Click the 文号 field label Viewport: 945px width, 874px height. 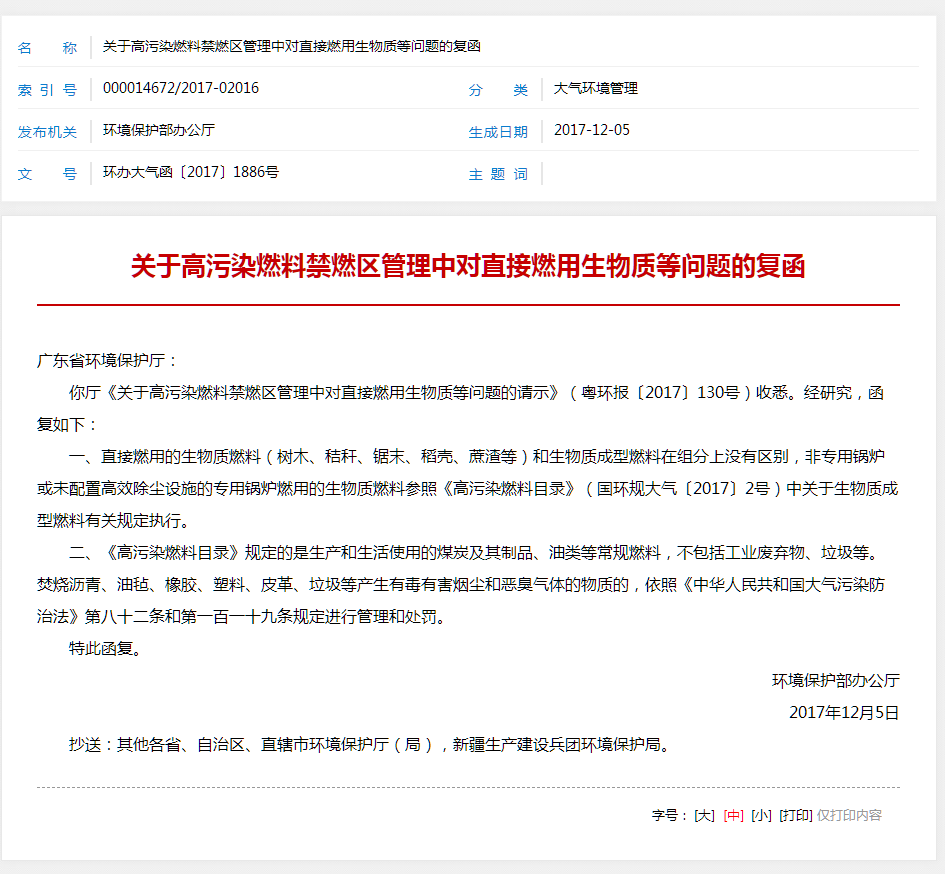47,172
